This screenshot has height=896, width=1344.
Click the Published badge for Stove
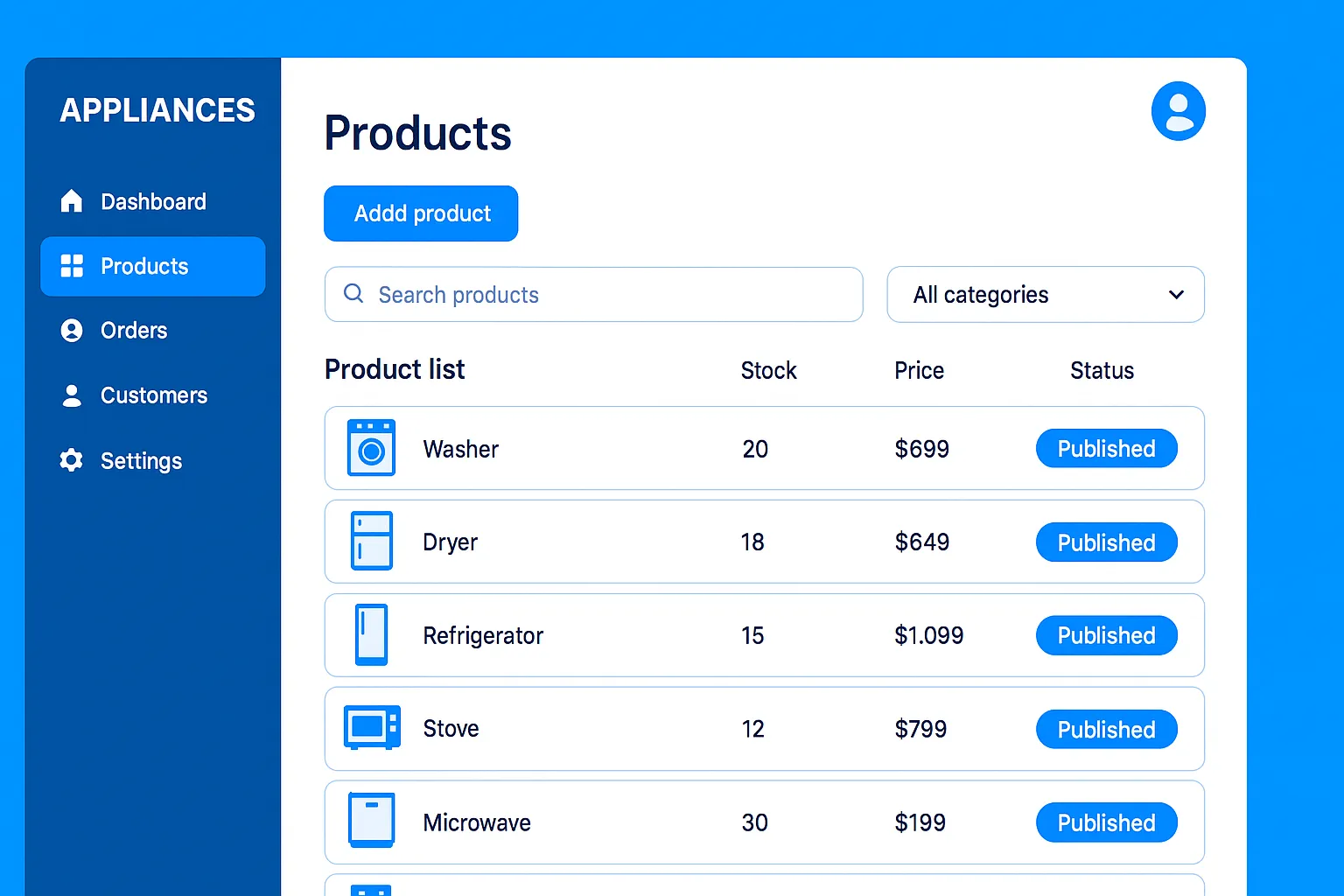pyautogui.click(x=1106, y=729)
